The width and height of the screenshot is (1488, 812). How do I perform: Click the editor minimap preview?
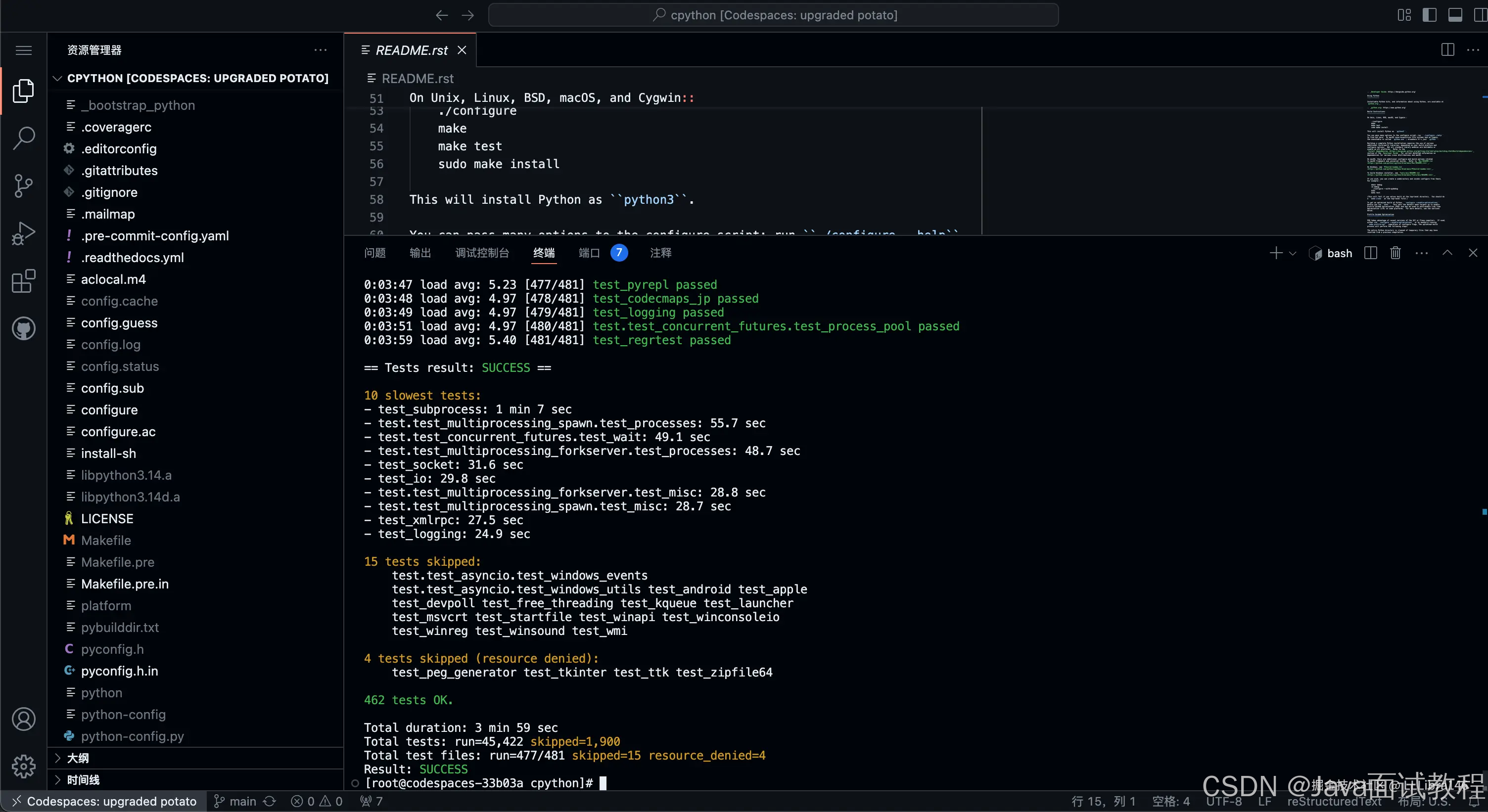(x=1421, y=162)
